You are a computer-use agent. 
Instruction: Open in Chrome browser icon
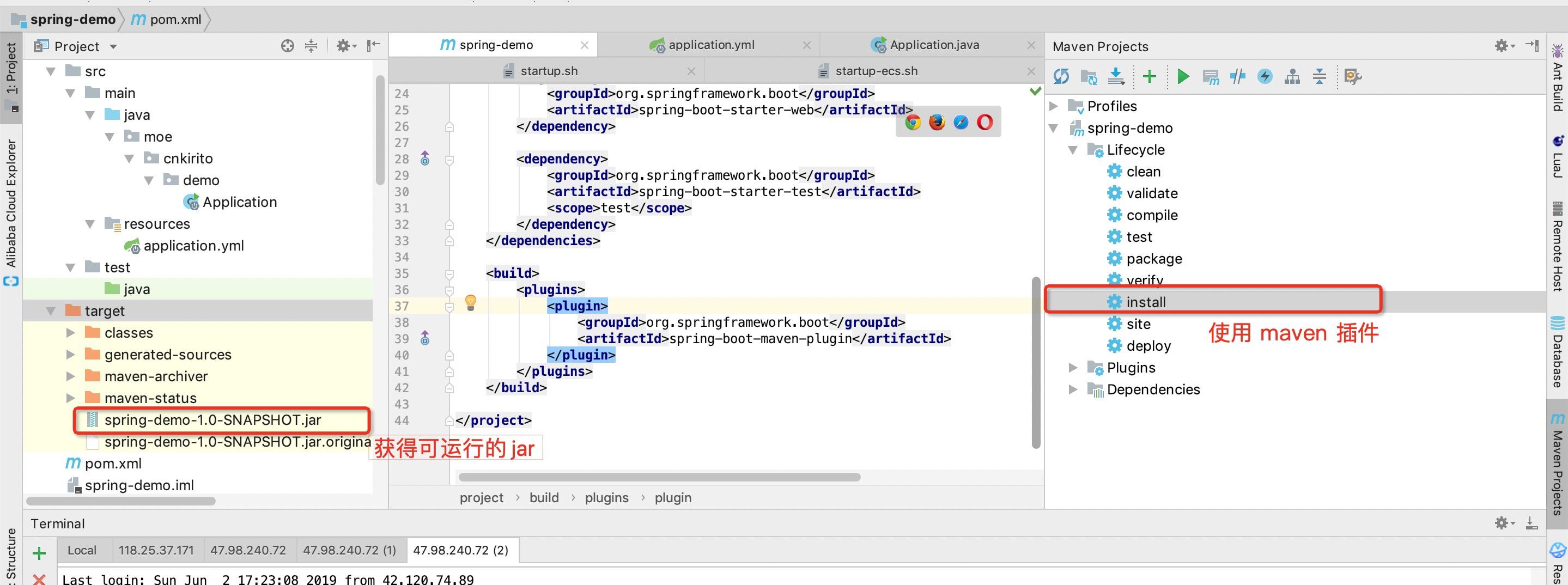pos(913,123)
